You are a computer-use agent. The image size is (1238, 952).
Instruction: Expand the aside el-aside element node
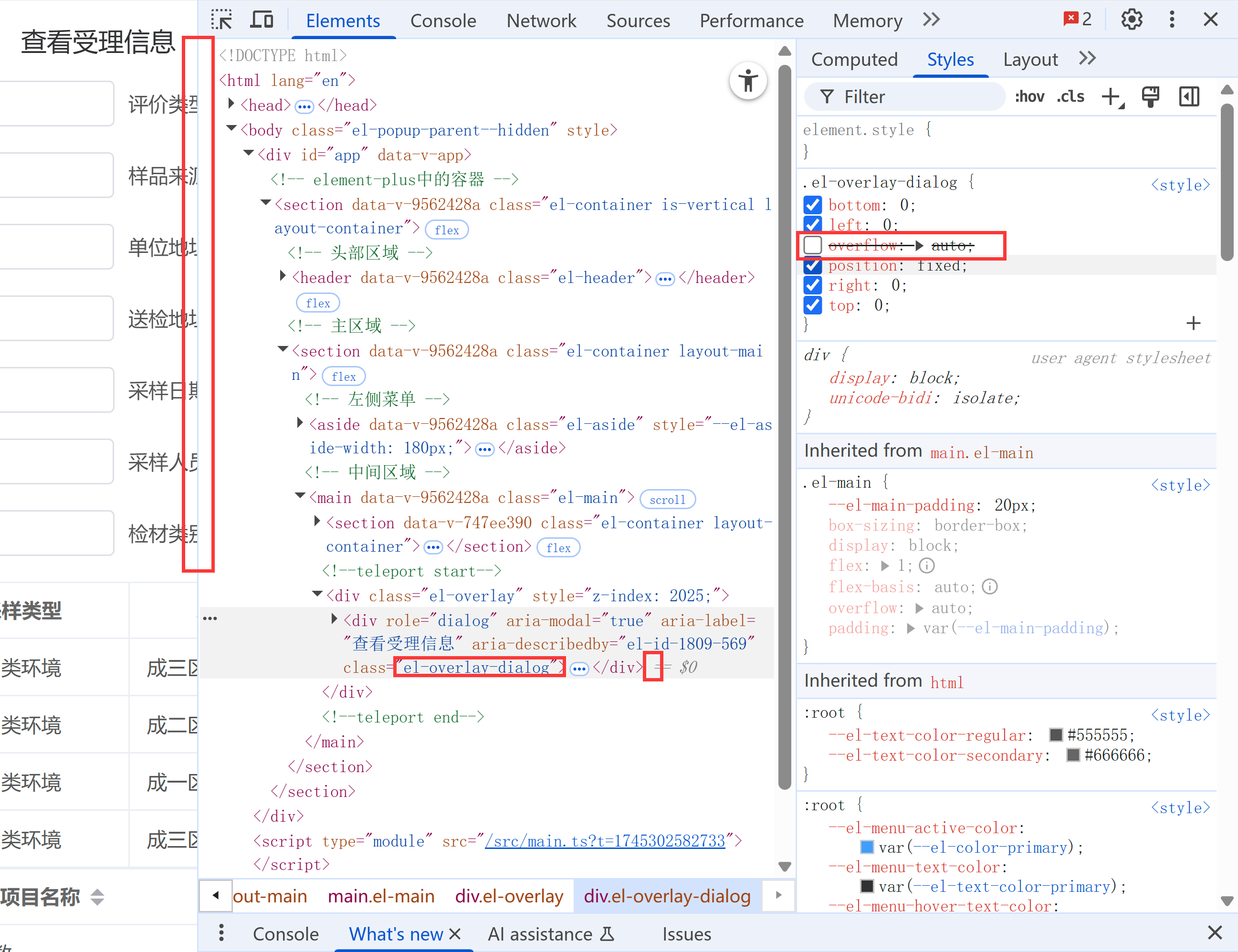pos(300,423)
